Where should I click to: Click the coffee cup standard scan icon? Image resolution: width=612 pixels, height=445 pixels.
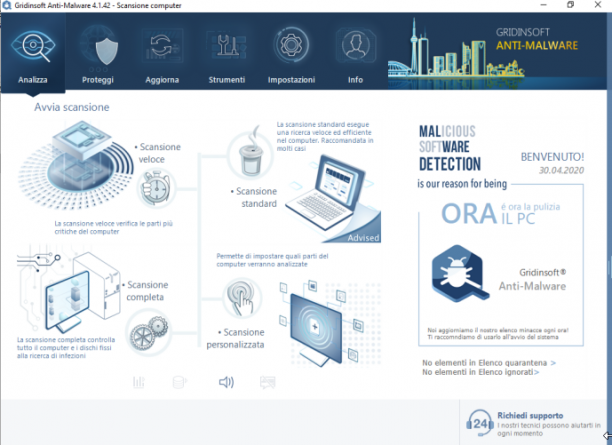pyautogui.click(x=250, y=155)
